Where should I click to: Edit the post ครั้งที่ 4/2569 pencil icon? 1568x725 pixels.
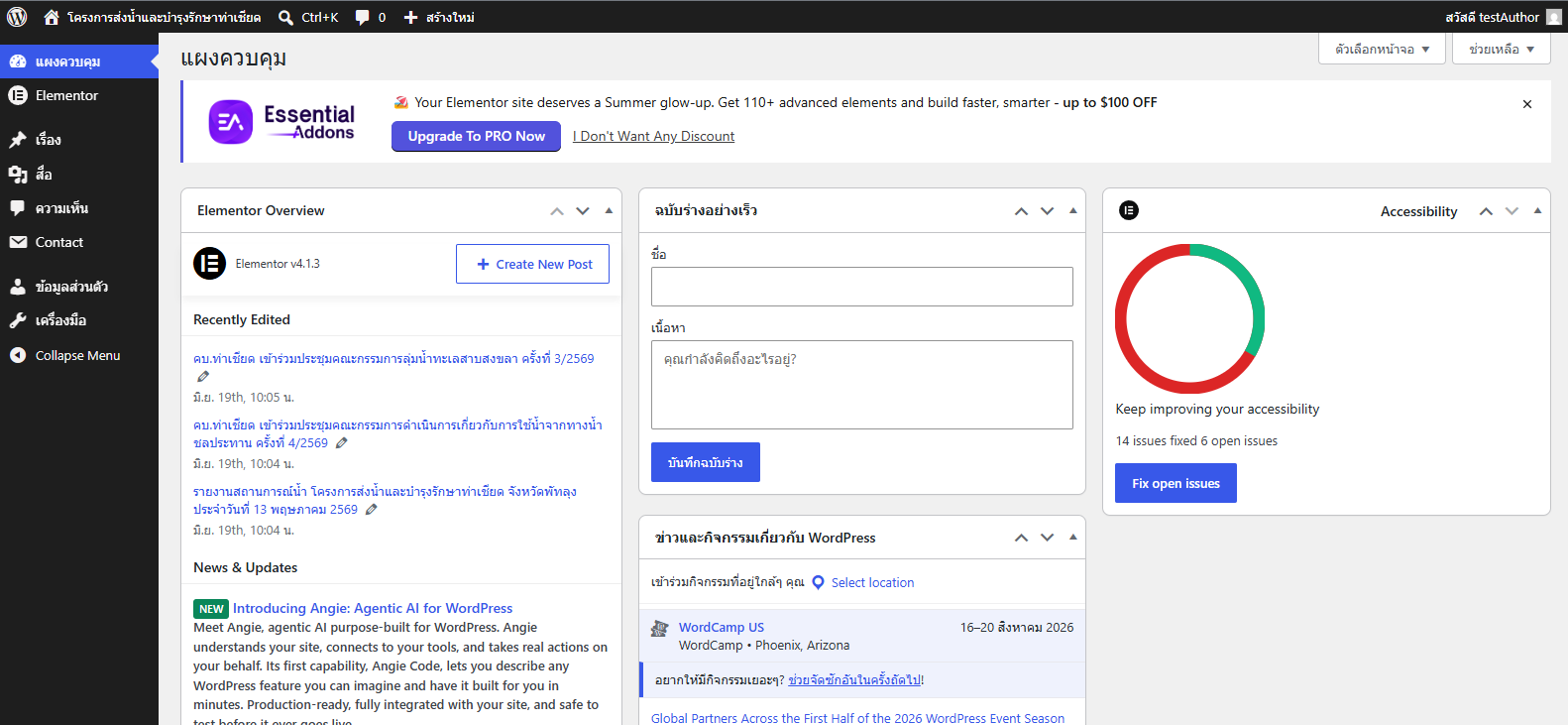(x=341, y=443)
